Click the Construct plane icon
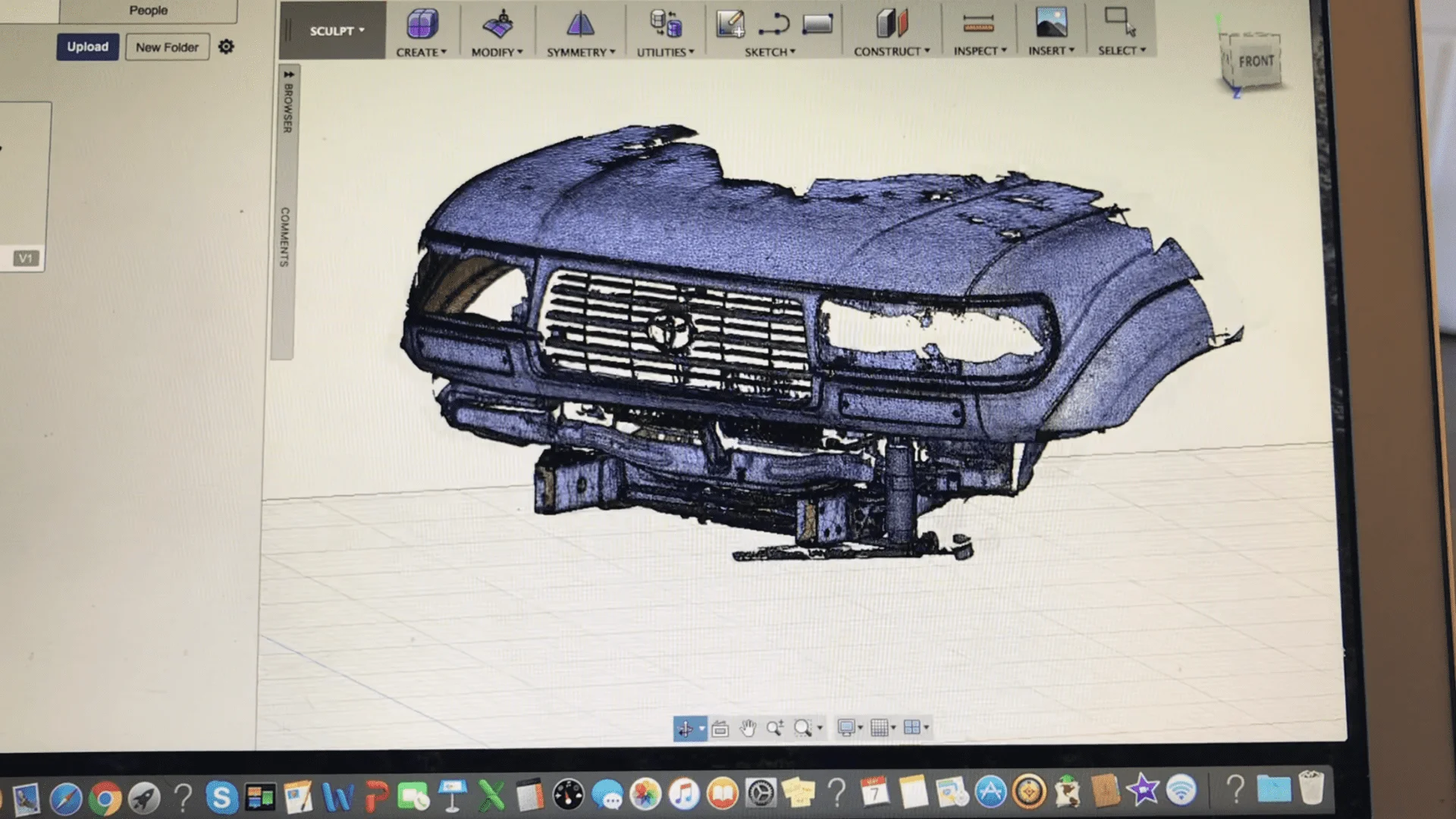This screenshot has width=1456, height=819. tap(892, 24)
